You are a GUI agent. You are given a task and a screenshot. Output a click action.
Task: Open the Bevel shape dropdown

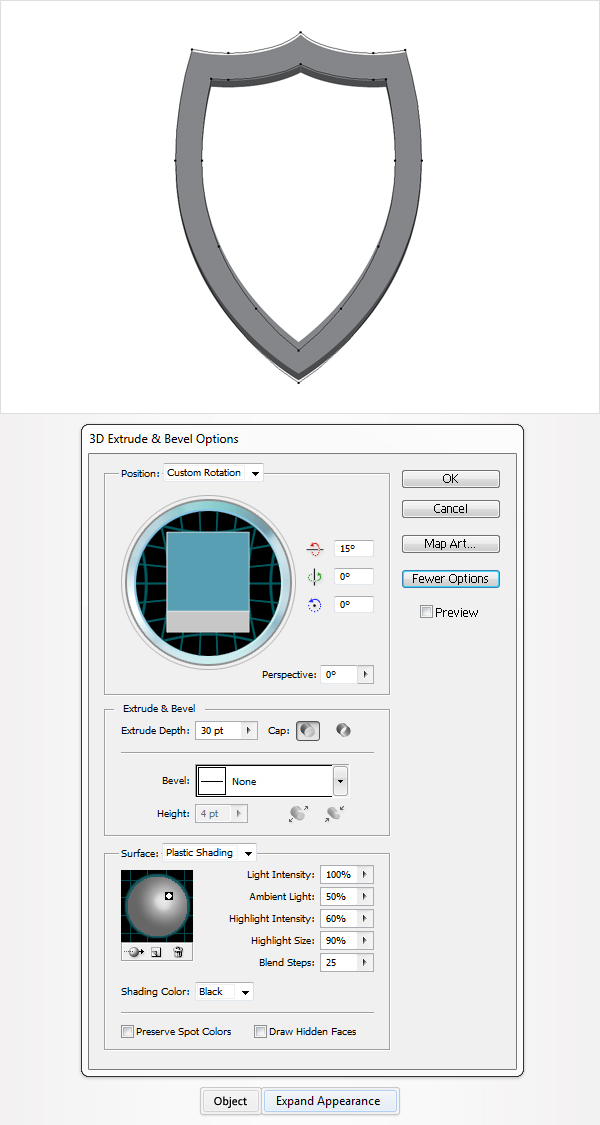coord(341,781)
